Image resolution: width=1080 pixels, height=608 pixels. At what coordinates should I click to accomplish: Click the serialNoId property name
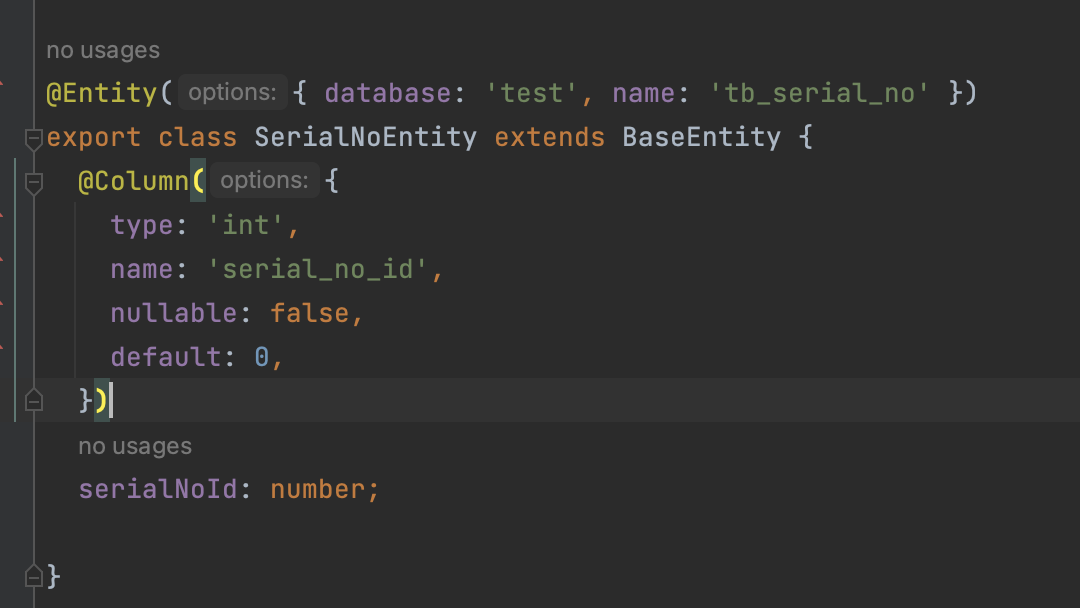coord(159,490)
